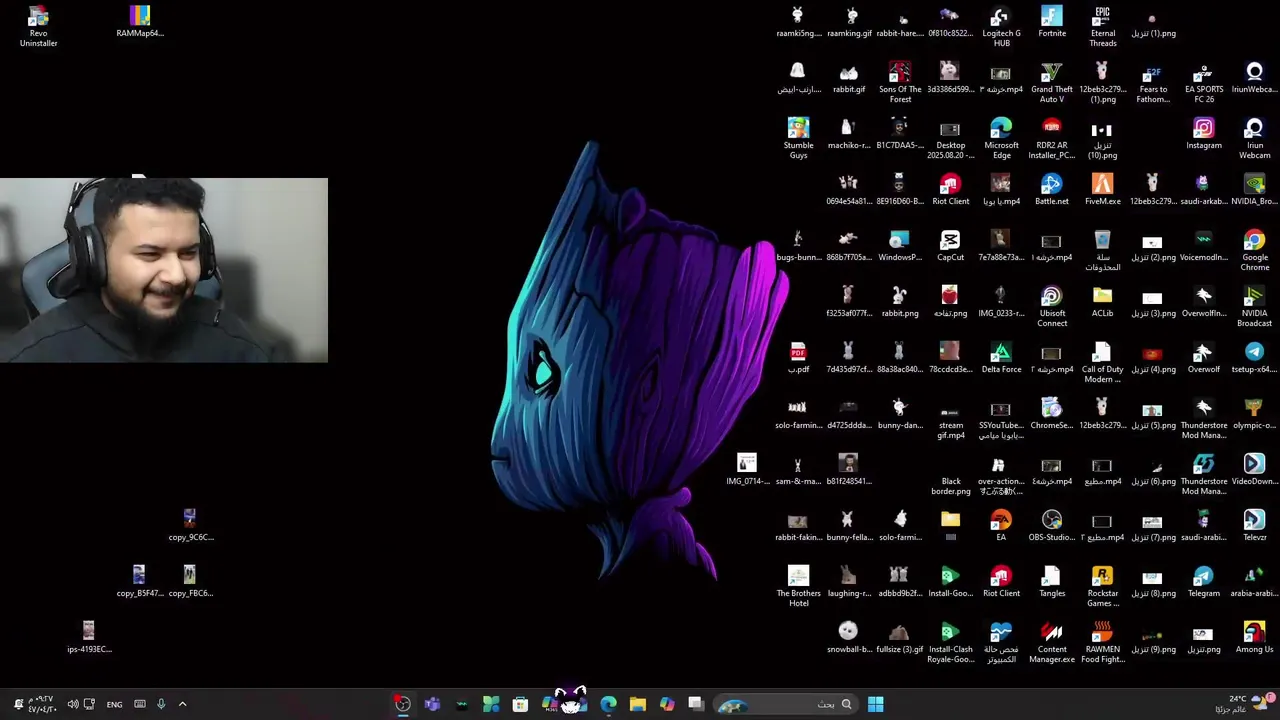This screenshot has width=1280, height=720.
Task: Select the Recycle Bin icon
Action: pyautogui.click(x=1102, y=251)
